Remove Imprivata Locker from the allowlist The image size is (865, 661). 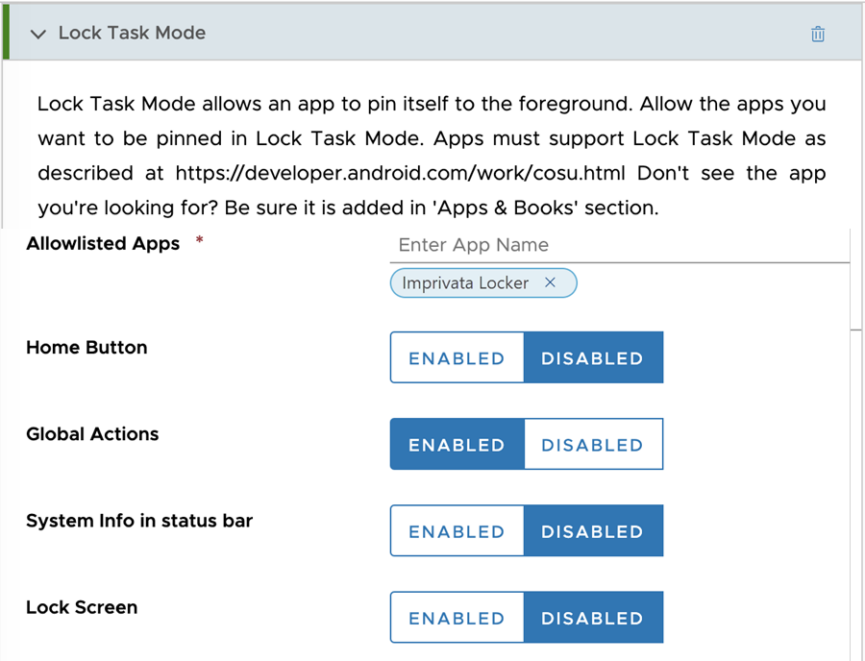coord(550,283)
